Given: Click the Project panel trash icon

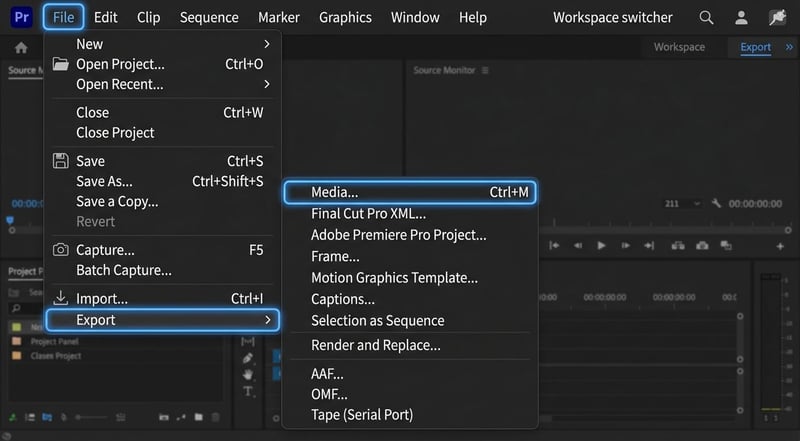Looking at the screenshot, I should 216,418.
